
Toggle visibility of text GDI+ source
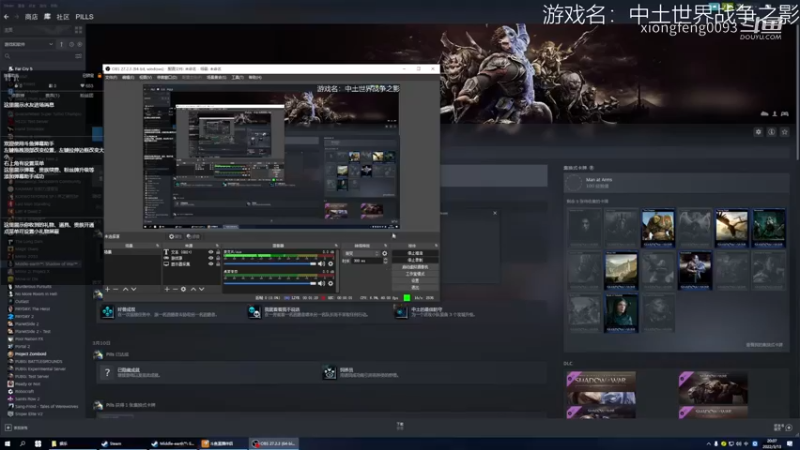coord(210,252)
